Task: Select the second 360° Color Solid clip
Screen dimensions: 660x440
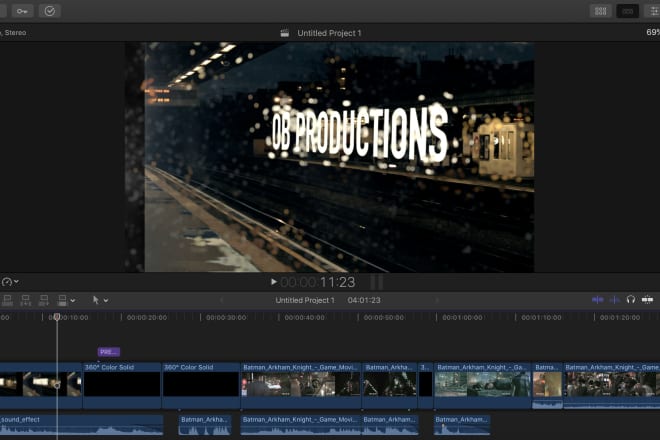Action: 201,385
